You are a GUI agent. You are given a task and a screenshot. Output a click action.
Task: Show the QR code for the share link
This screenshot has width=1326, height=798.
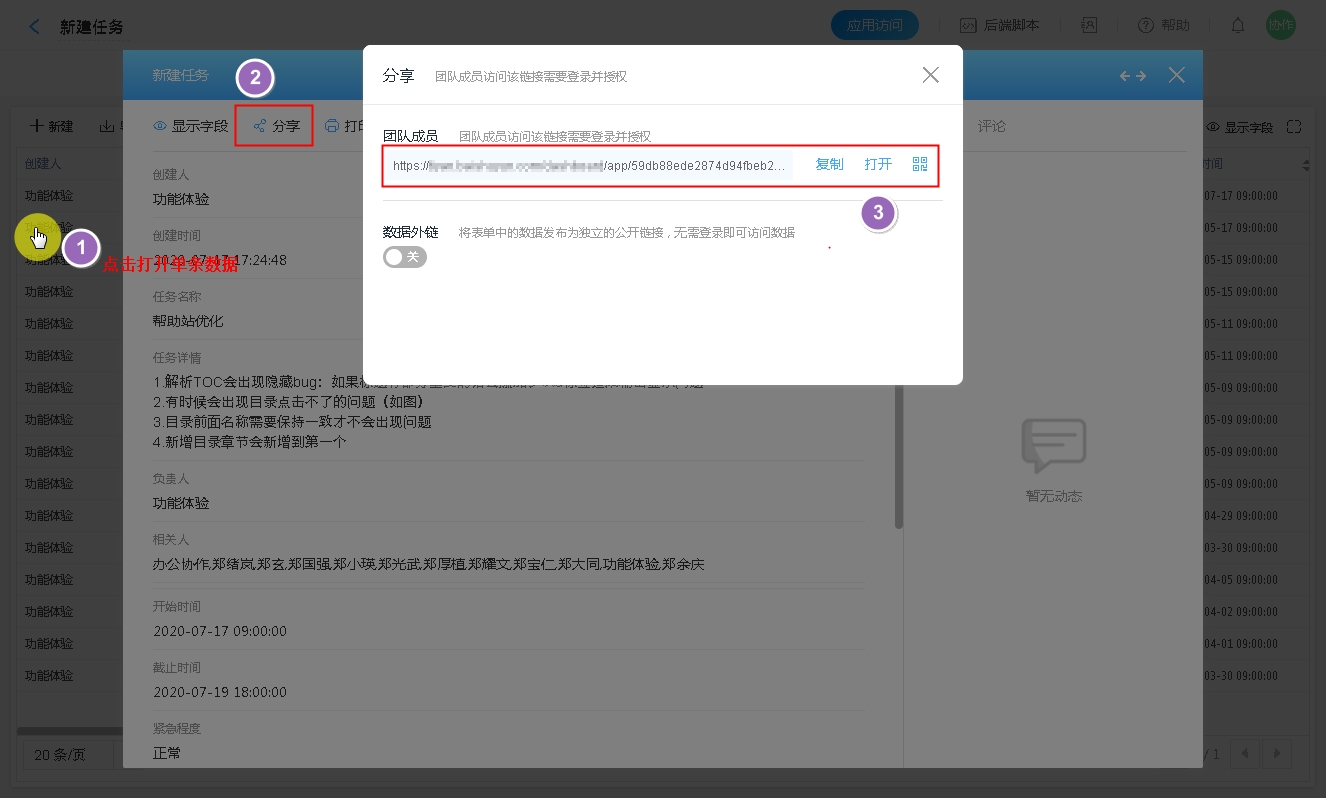(x=920, y=165)
